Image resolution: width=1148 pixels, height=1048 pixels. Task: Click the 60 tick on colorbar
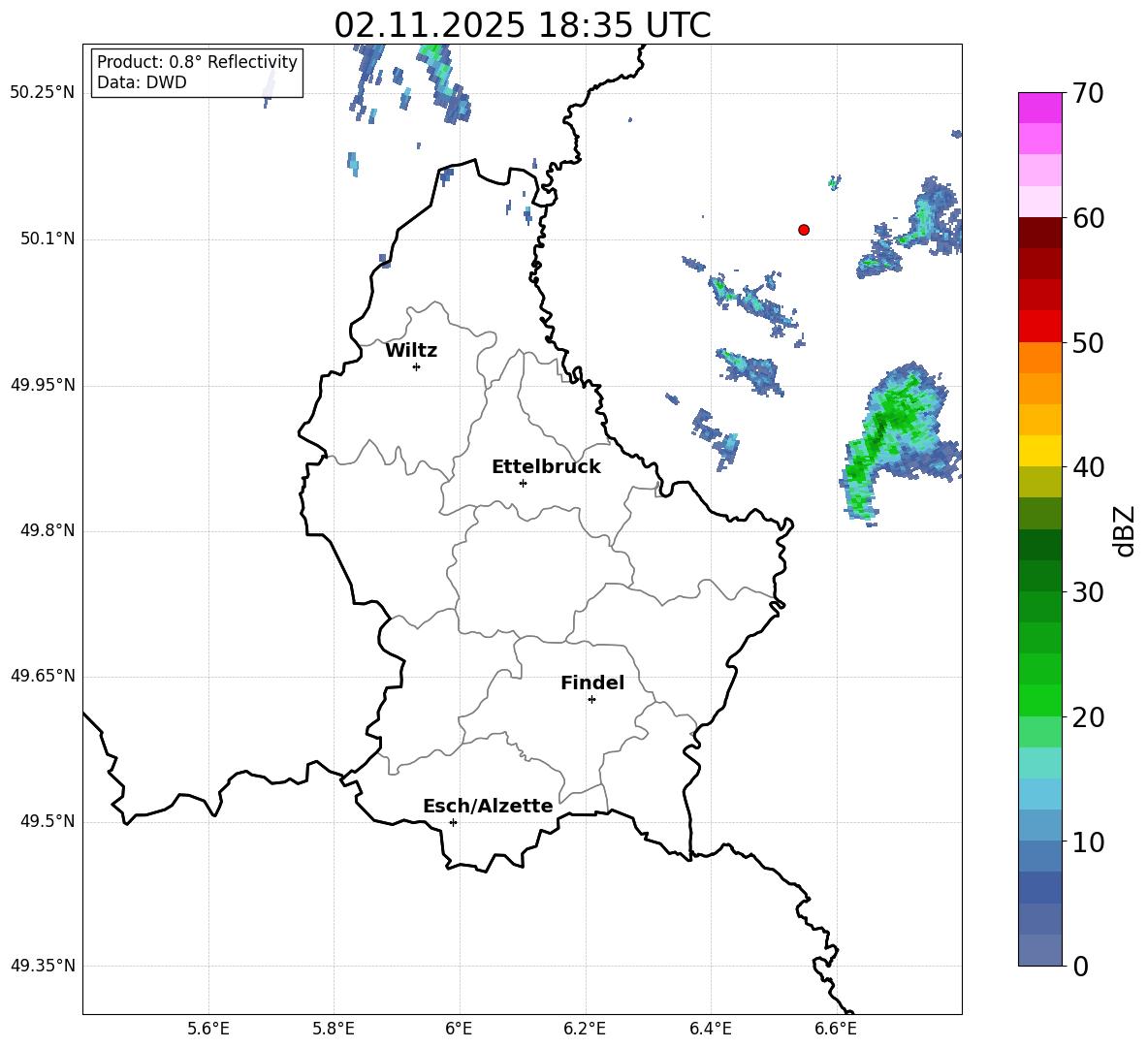[x=1088, y=218]
